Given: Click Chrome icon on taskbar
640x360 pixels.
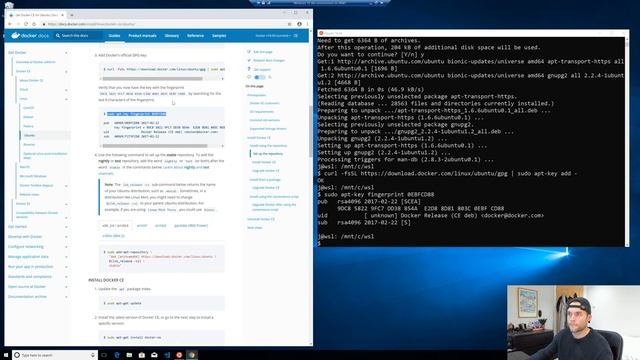Looking at the screenshot, I should 192,355.
